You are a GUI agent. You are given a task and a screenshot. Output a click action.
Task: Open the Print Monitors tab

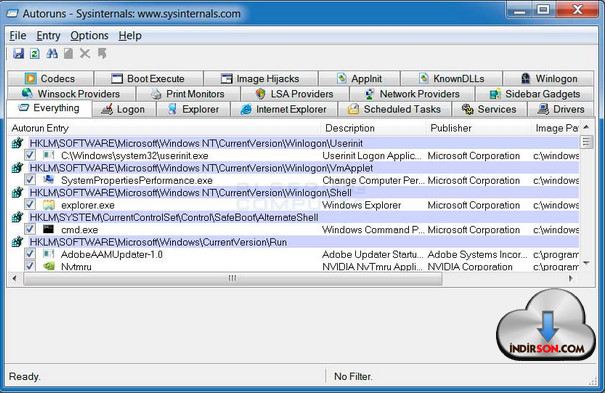188,94
